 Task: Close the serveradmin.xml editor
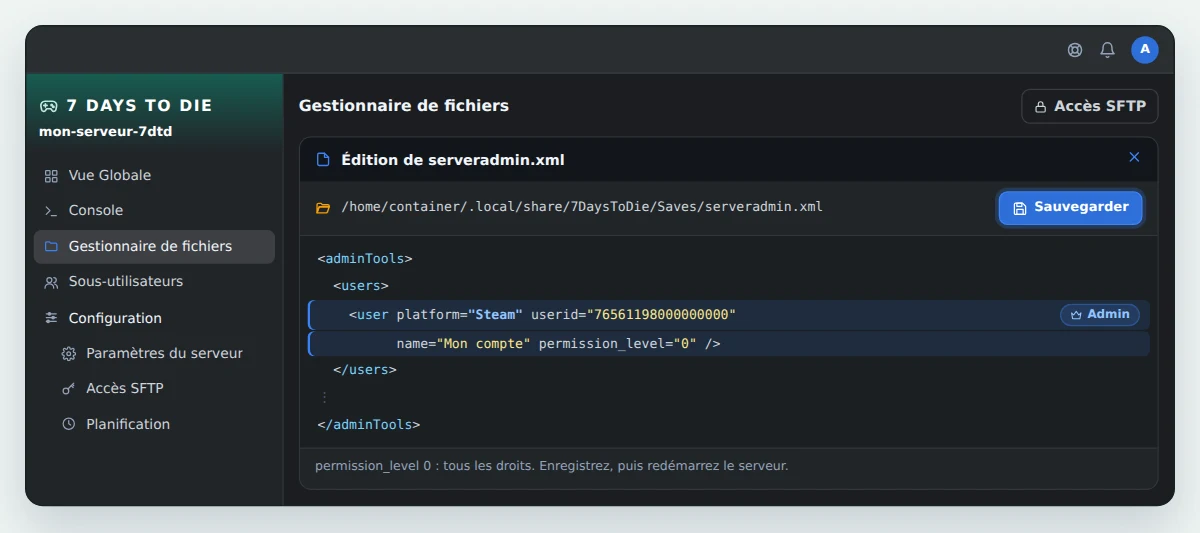(1134, 158)
